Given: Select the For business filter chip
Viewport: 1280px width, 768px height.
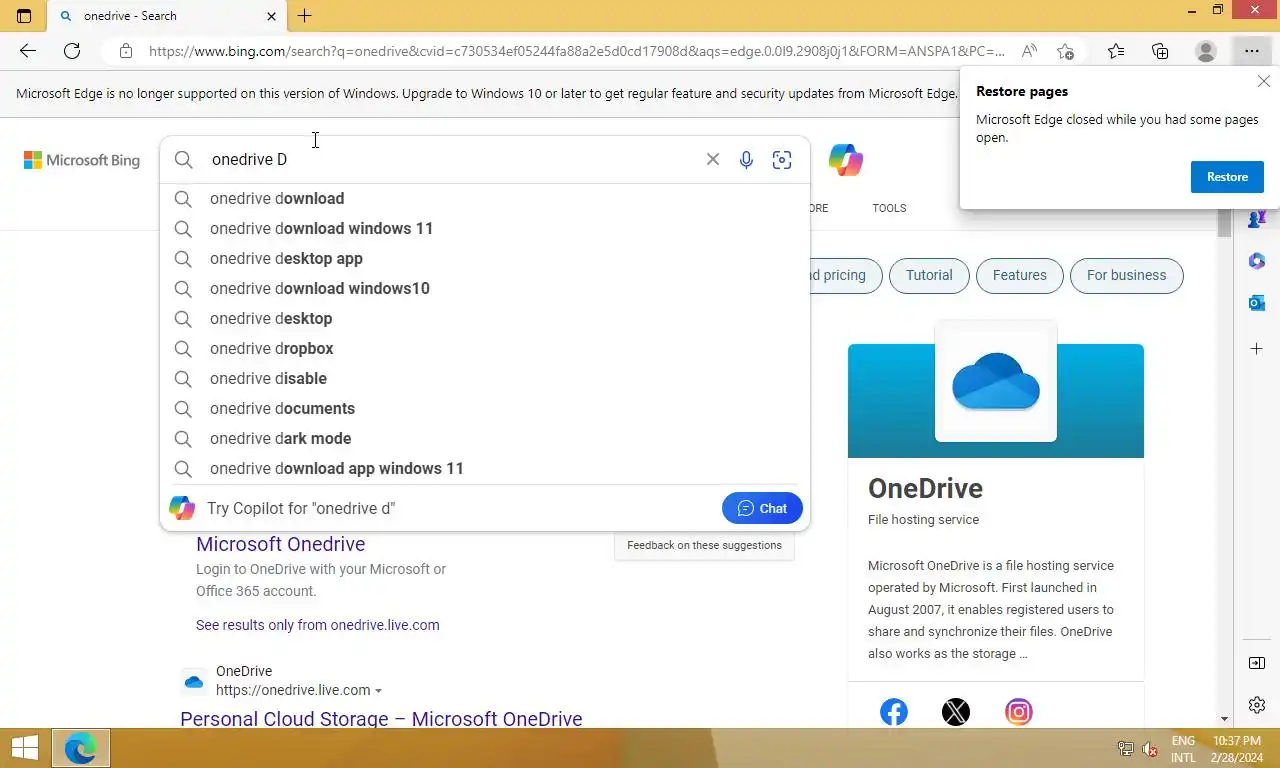Looking at the screenshot, I should click(x=1126, y=275).
